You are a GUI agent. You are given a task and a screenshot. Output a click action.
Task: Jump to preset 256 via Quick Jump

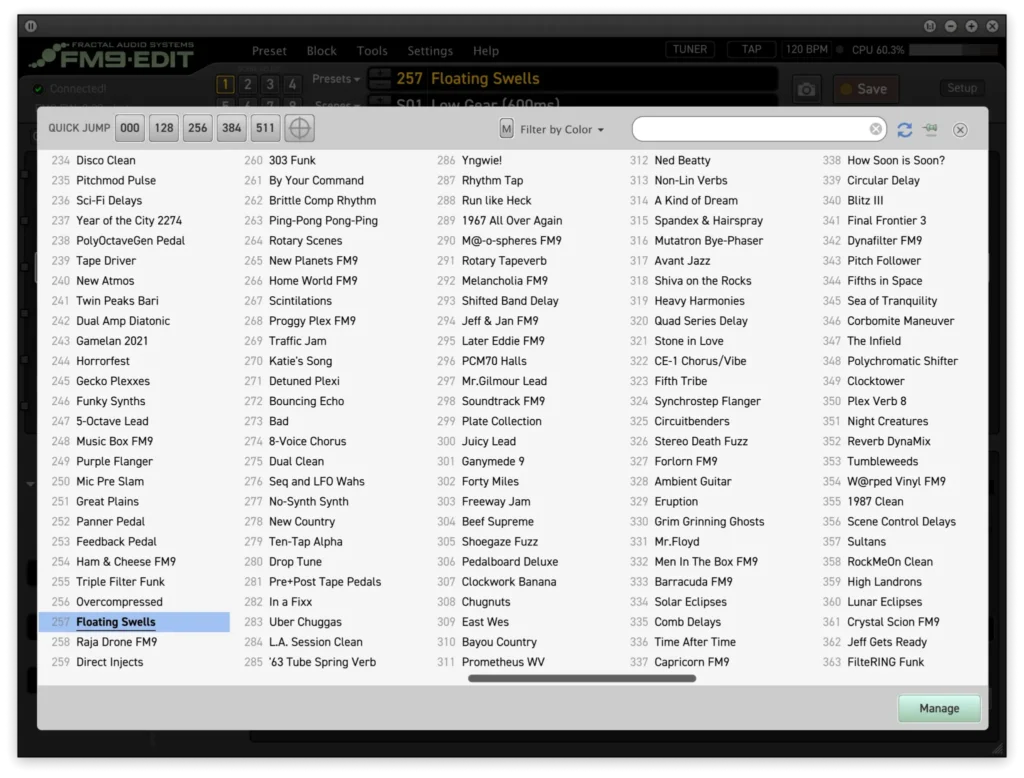(x=198, y=128)
